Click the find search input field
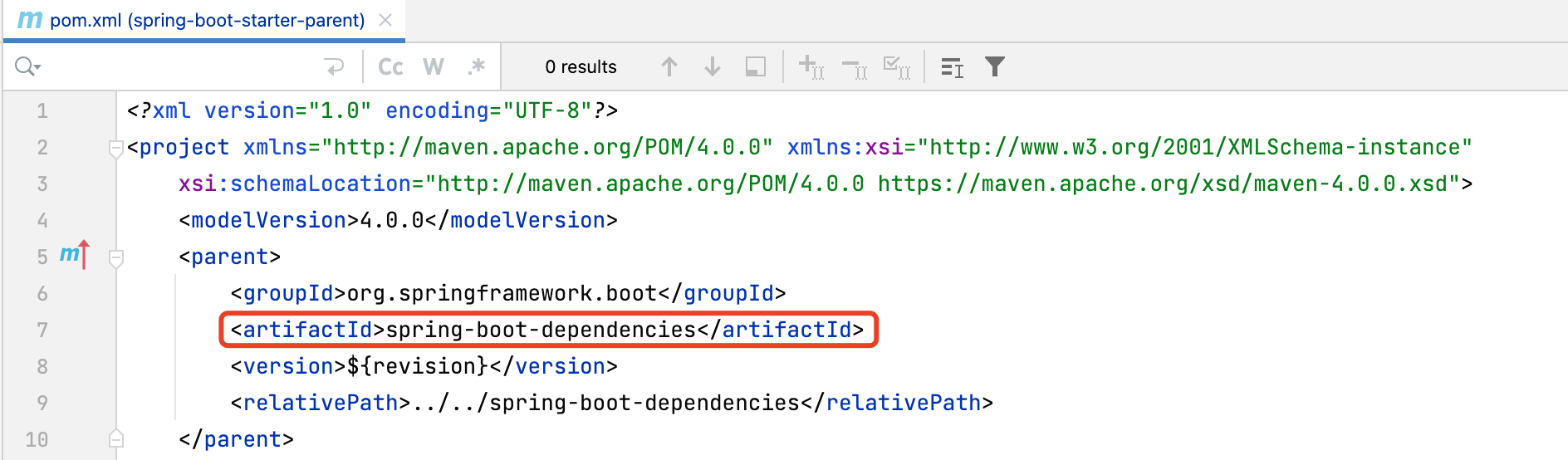Image resolution: width=1568 pixels, height=460 pixels. coord(179,66)
